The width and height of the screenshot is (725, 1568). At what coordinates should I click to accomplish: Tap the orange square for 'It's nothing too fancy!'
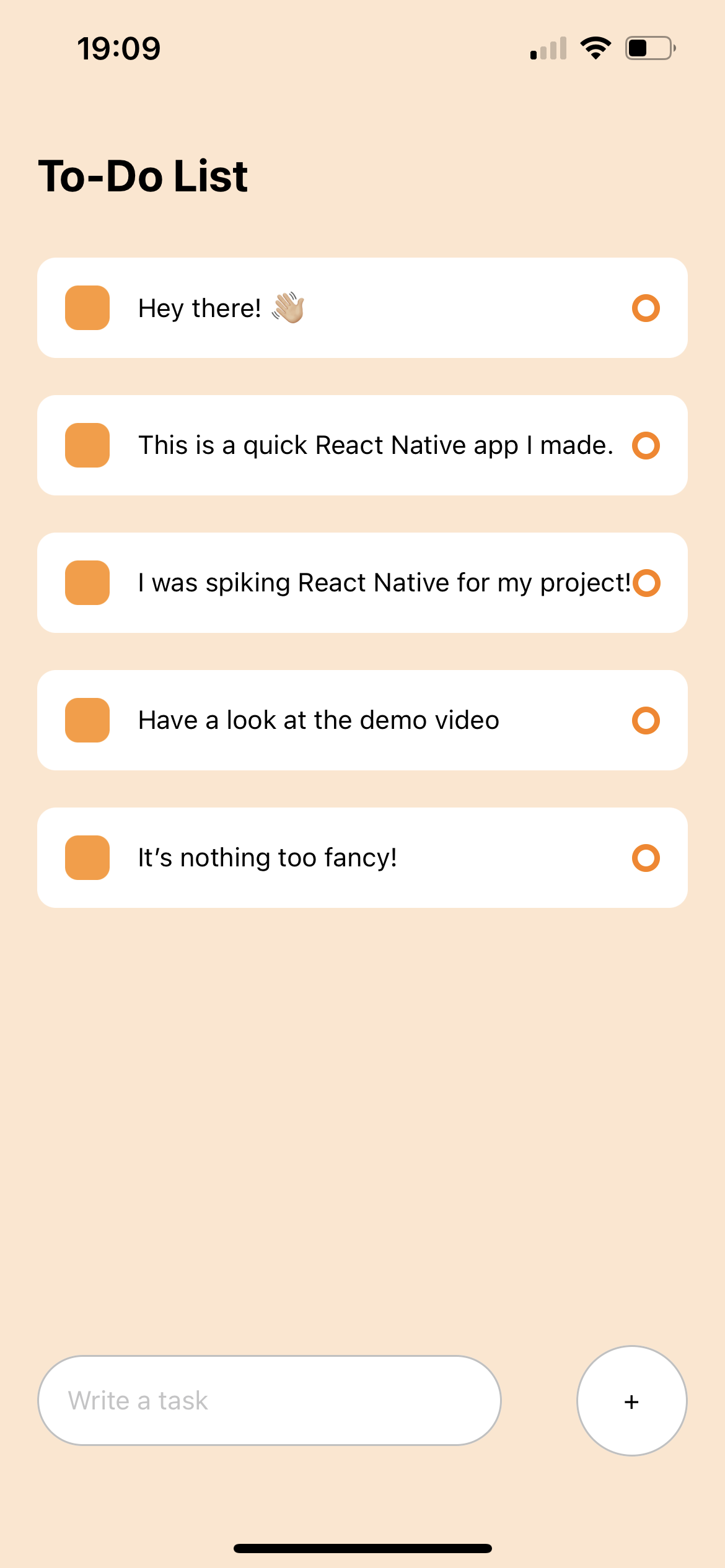click(87, 858)
